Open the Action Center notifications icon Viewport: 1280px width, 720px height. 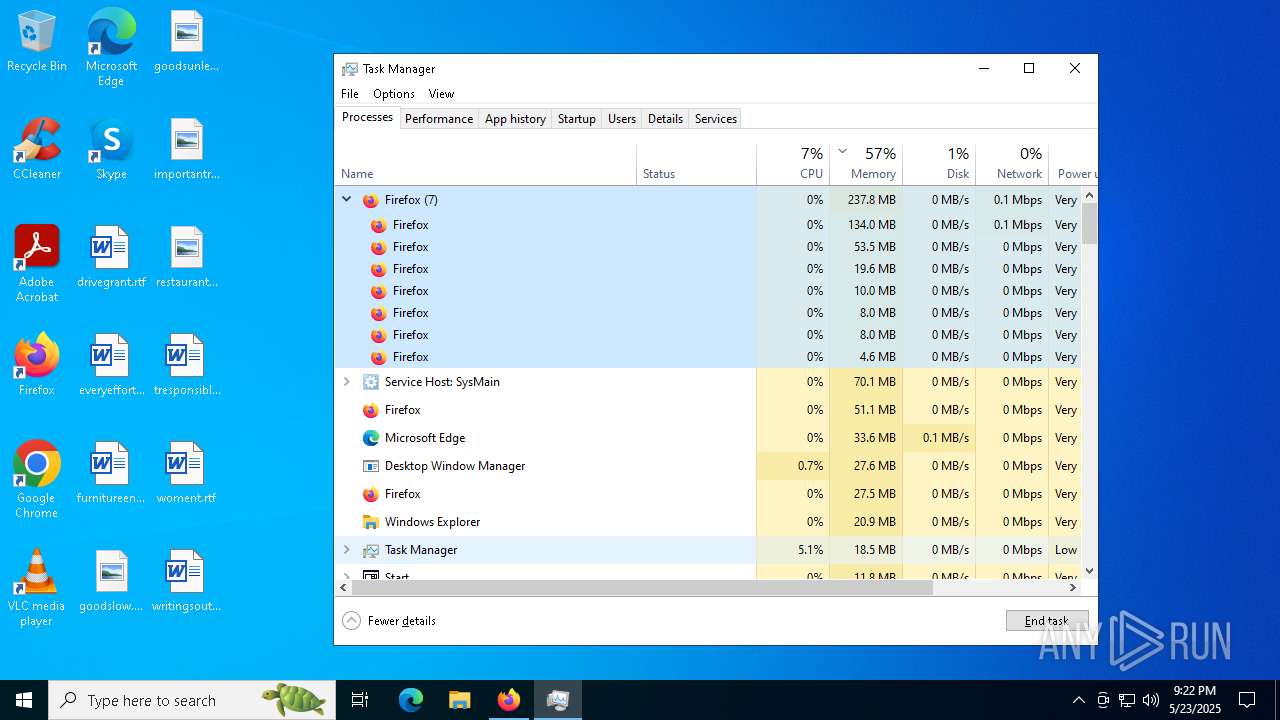tap(1247, 700)
